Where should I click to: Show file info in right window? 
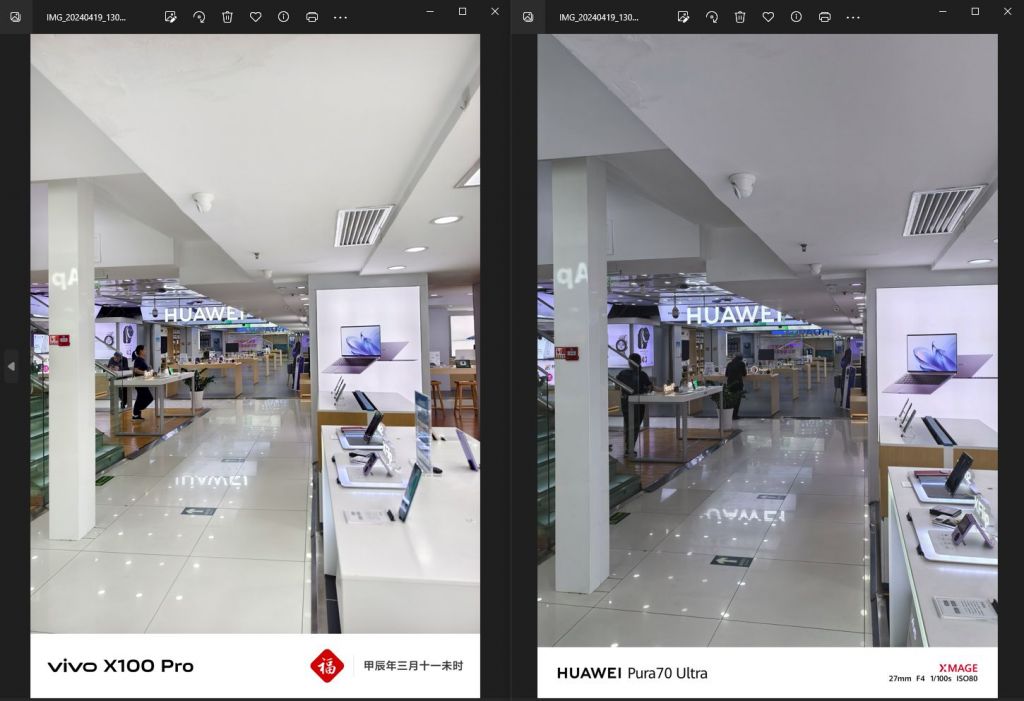click(x=796, y=17)
